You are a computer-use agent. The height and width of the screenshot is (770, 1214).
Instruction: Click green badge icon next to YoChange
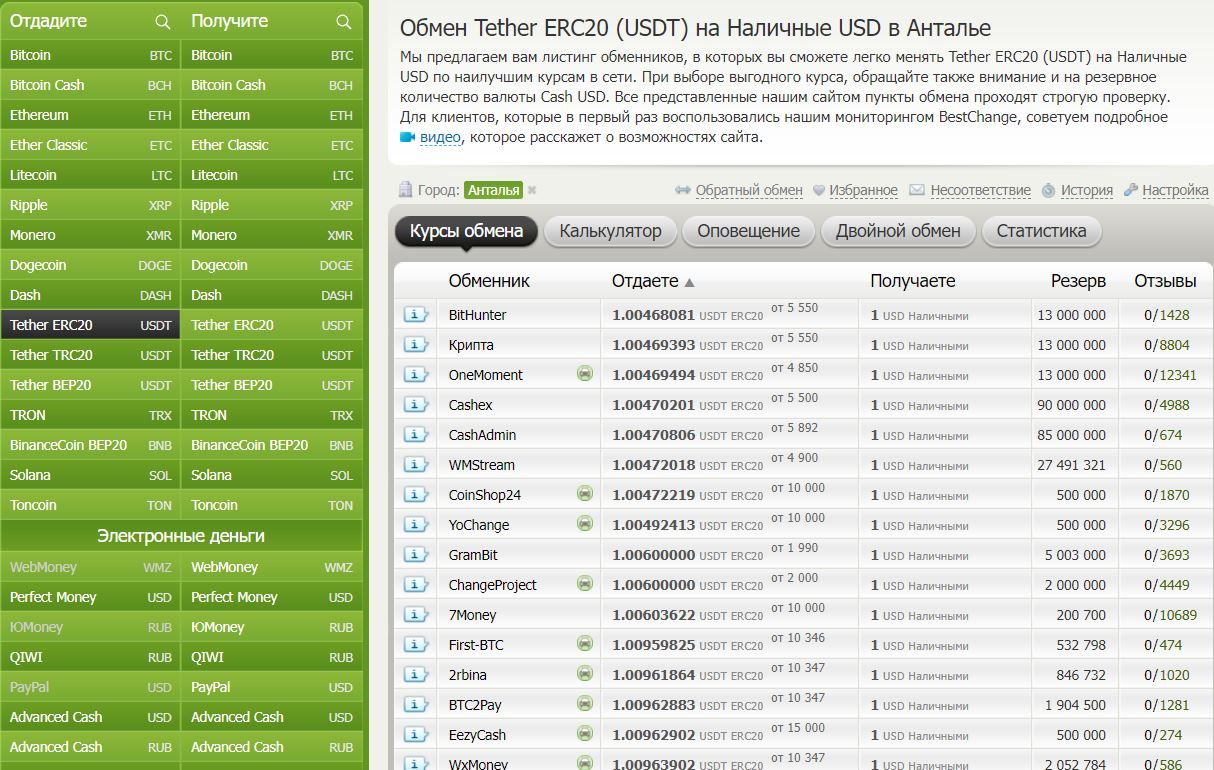click(x=585, y=523)
